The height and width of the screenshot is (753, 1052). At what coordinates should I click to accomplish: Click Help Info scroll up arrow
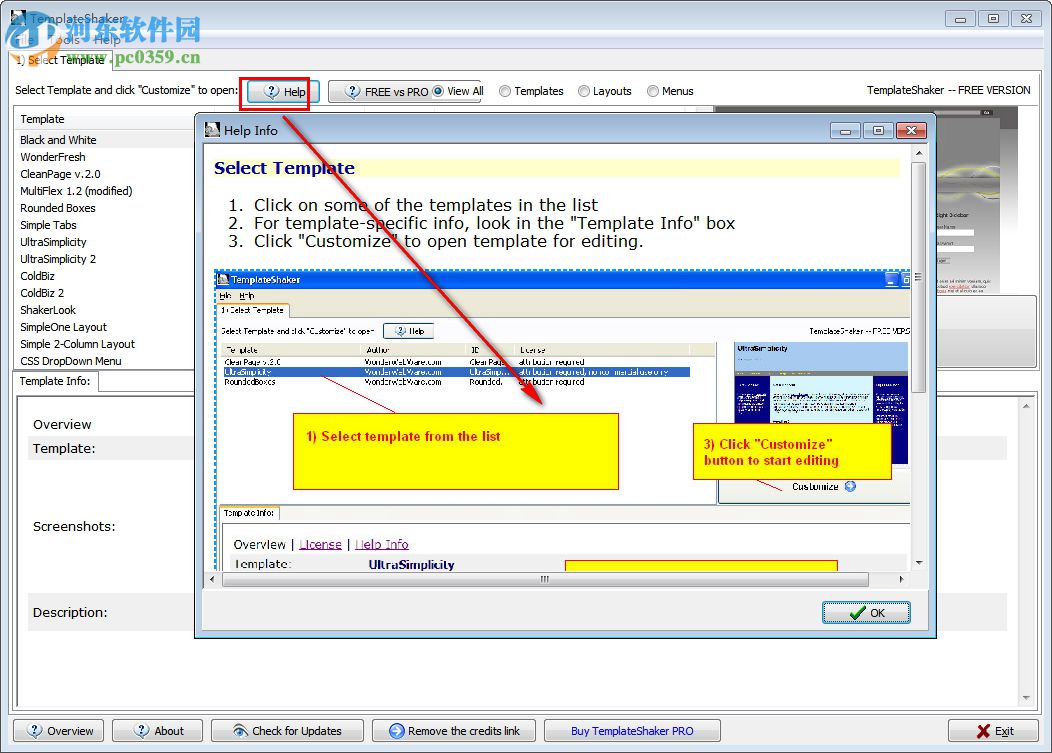coord(919,154)
